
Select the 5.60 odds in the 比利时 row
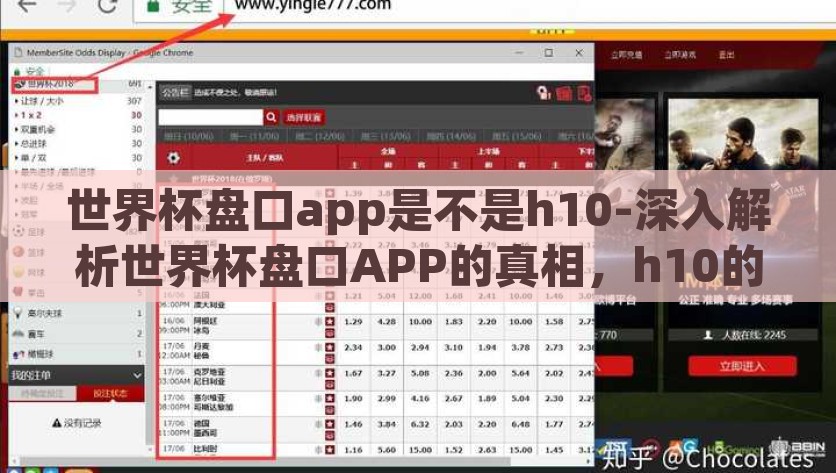click(387, 450)
